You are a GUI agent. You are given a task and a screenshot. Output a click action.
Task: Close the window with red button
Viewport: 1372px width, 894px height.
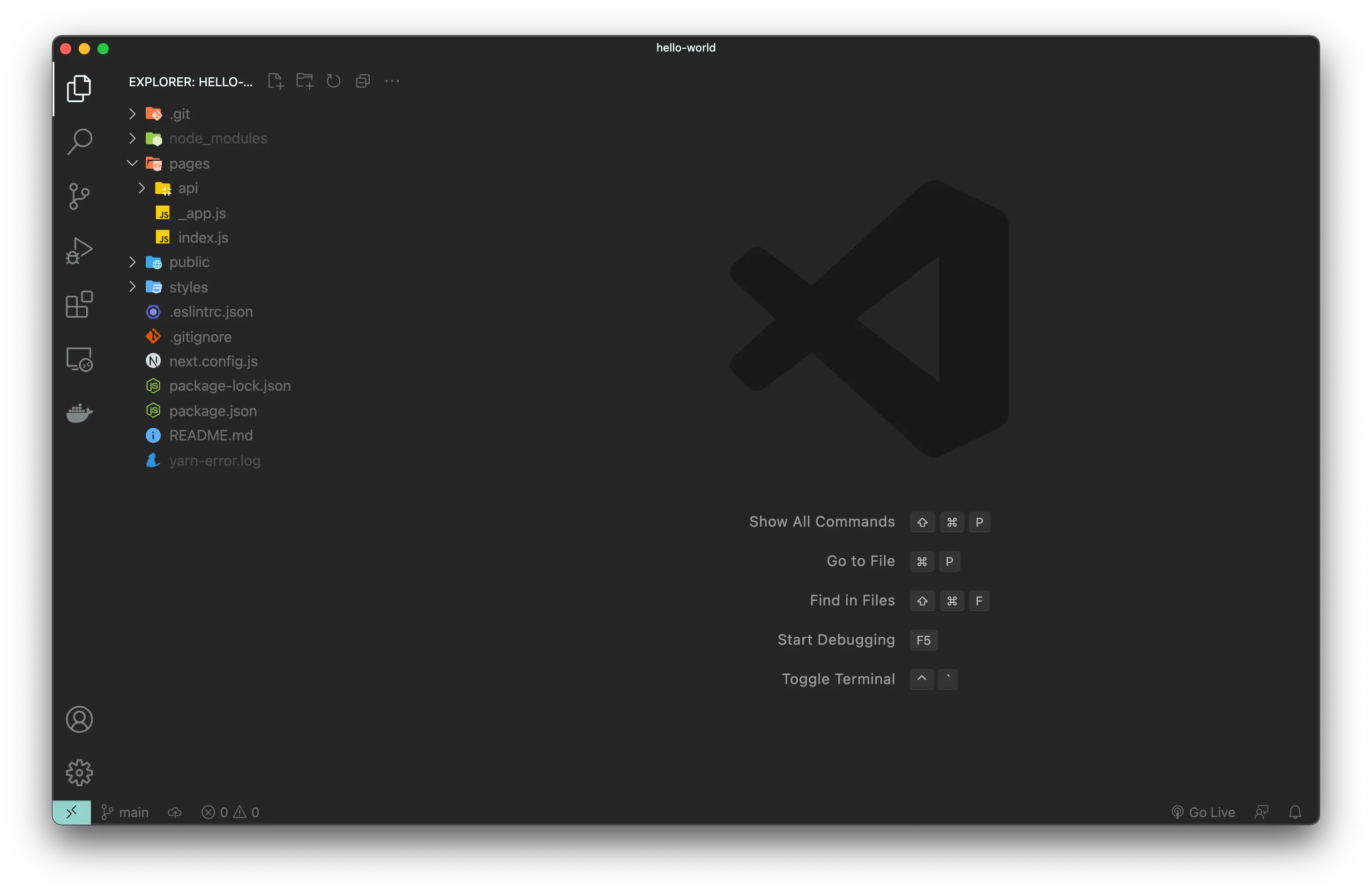click(x=66, y=48)
